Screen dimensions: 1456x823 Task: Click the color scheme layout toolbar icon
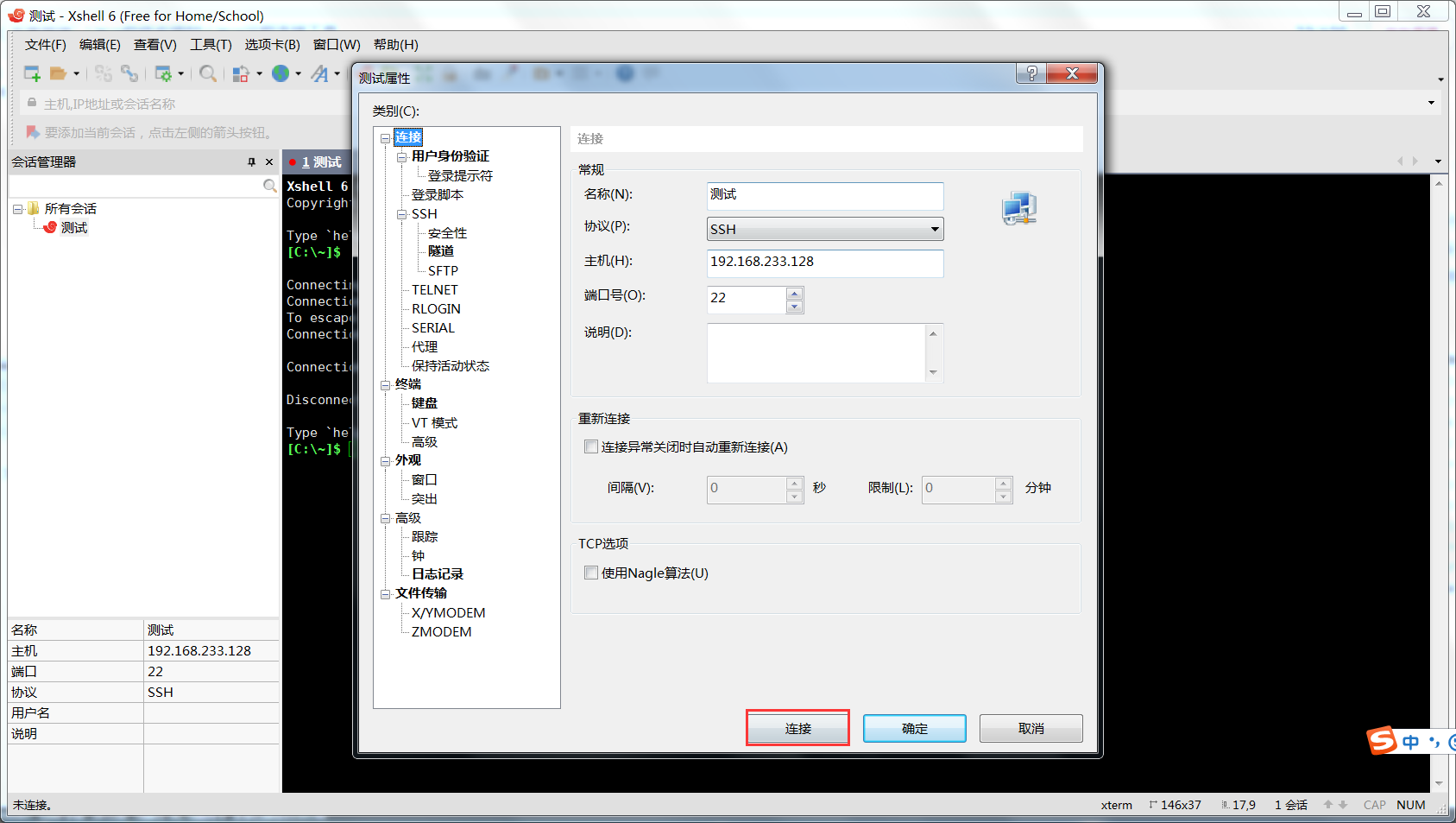click(x=242, y=73)
